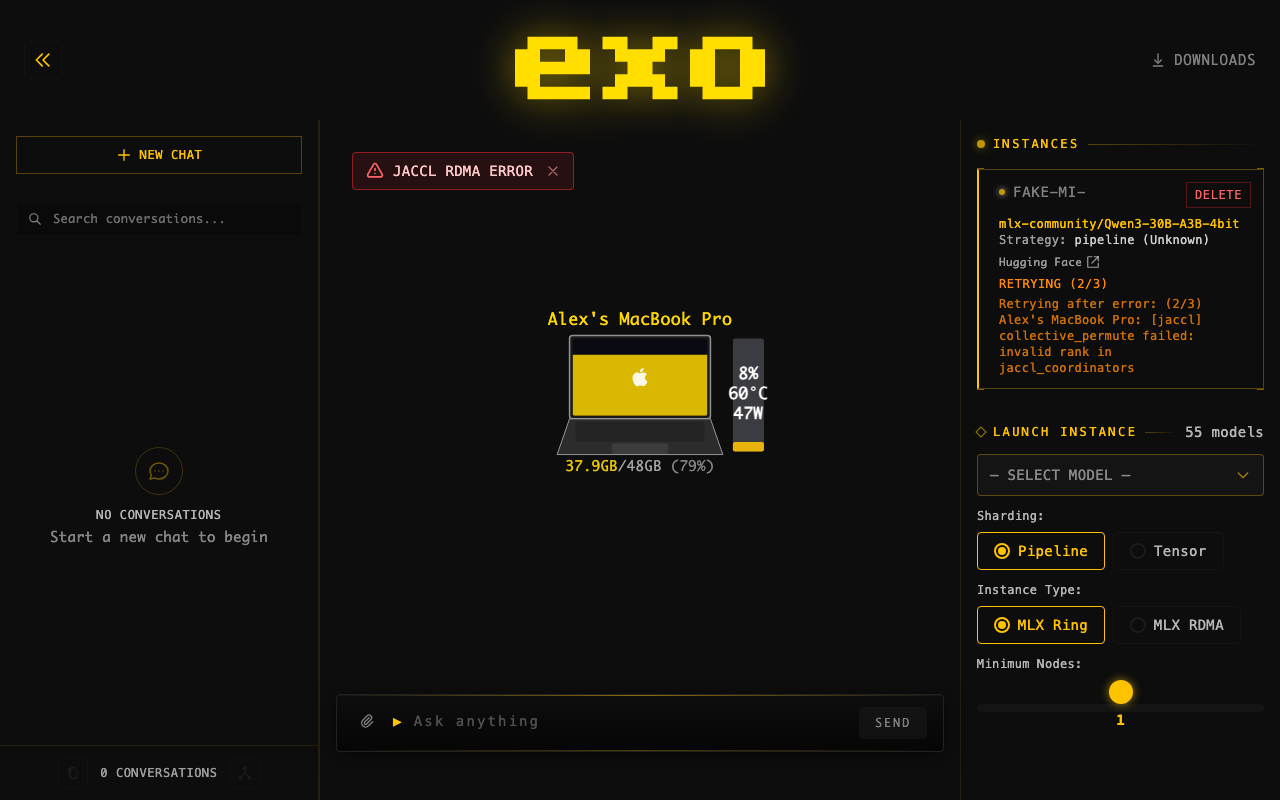Click the model name mlx-community/Qwen3-30B-A3B-4bit
1280x800 pixels.
1119,224
